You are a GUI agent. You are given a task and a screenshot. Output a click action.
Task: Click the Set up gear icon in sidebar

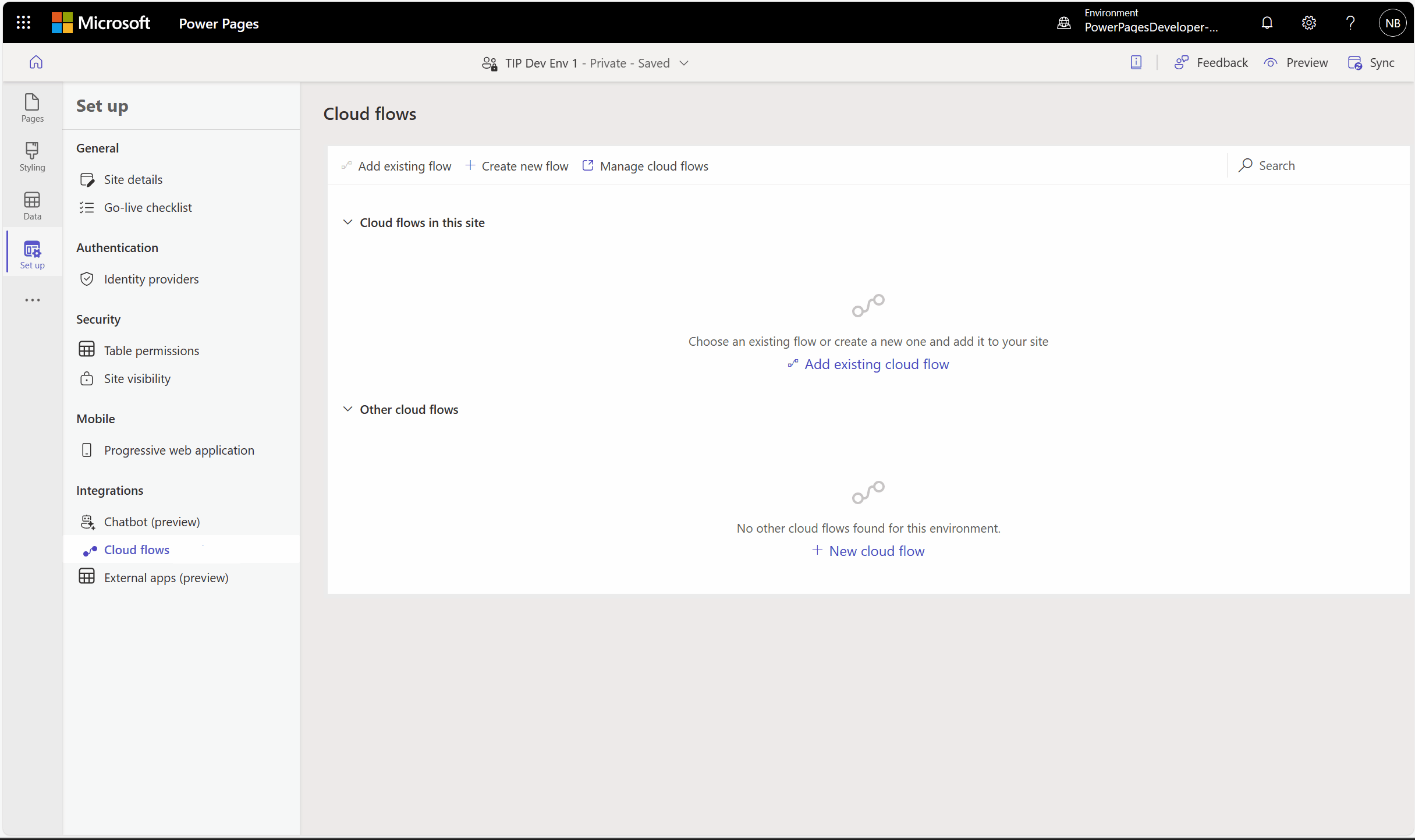click(x=32, y=251)
